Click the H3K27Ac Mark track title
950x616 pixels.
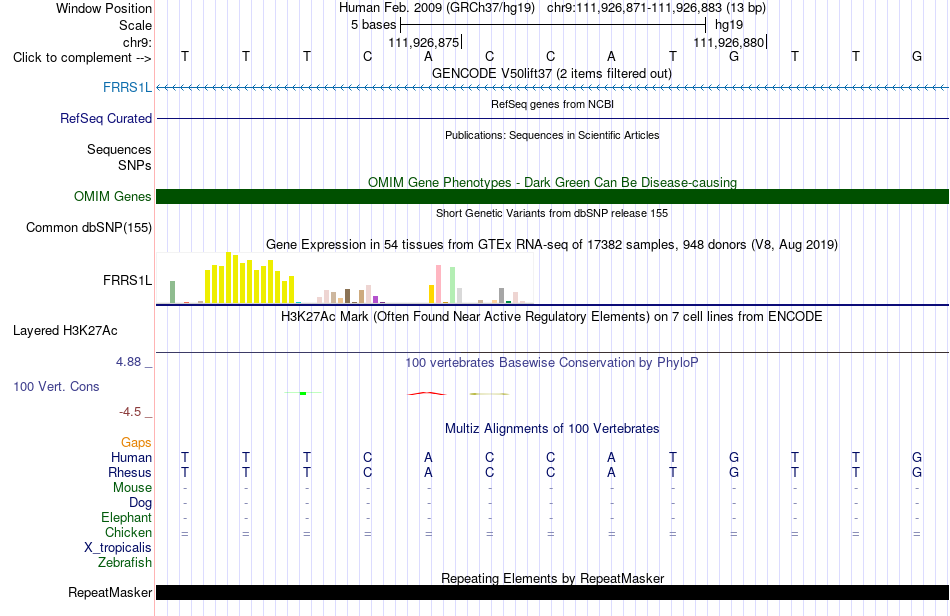[552, 316]
